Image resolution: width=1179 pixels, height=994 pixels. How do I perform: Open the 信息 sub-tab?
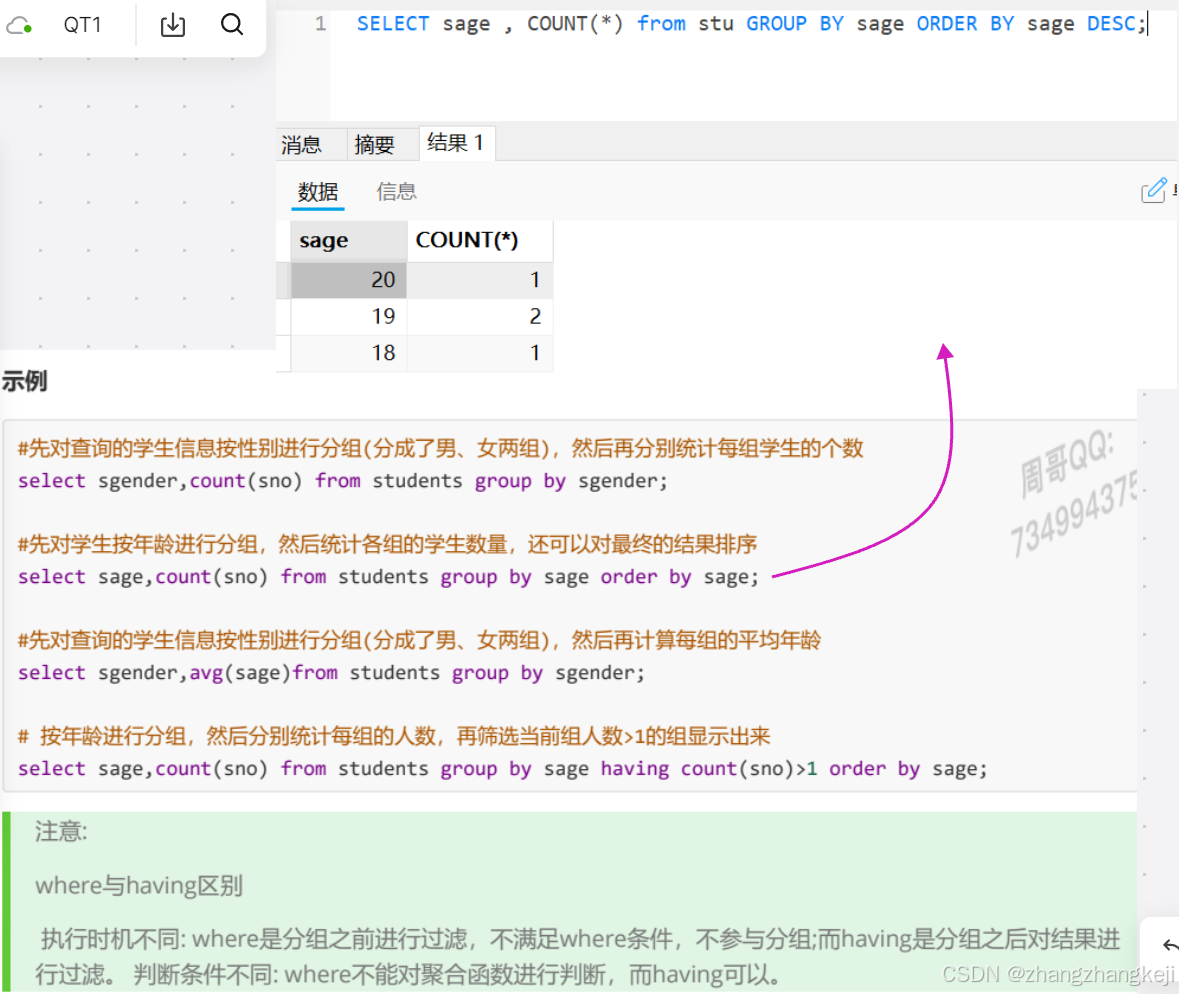click(x=396, y=192)
